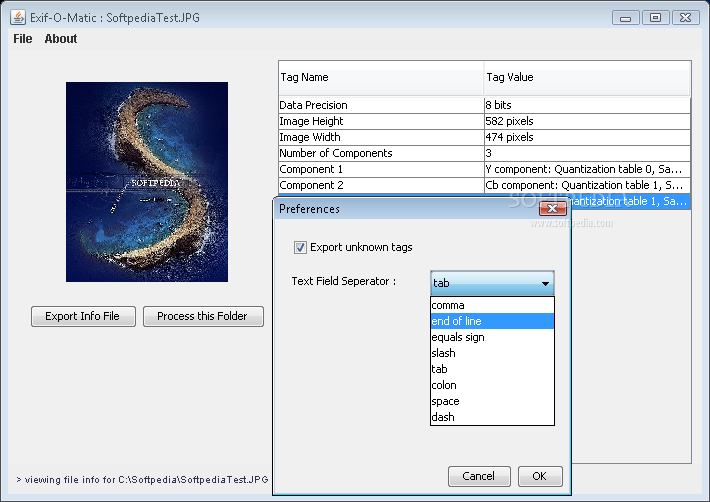This screenshot has height=502, width=710.
Task: Choose slash separator option
Action: [x=492, y=353]
